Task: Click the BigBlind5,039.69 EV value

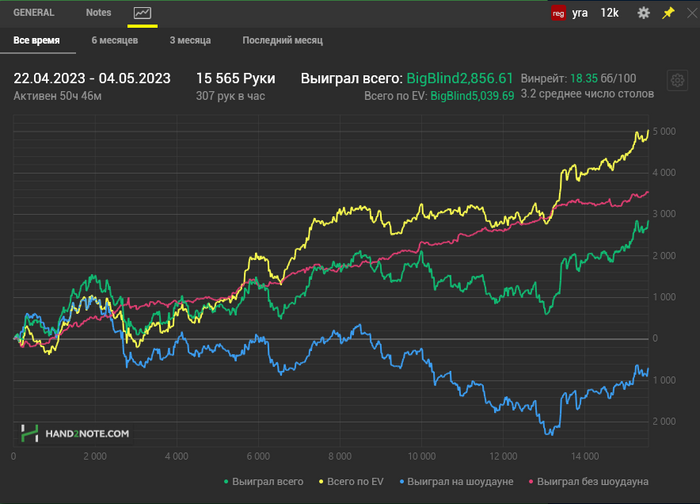Action: click(x=472, y=96)
